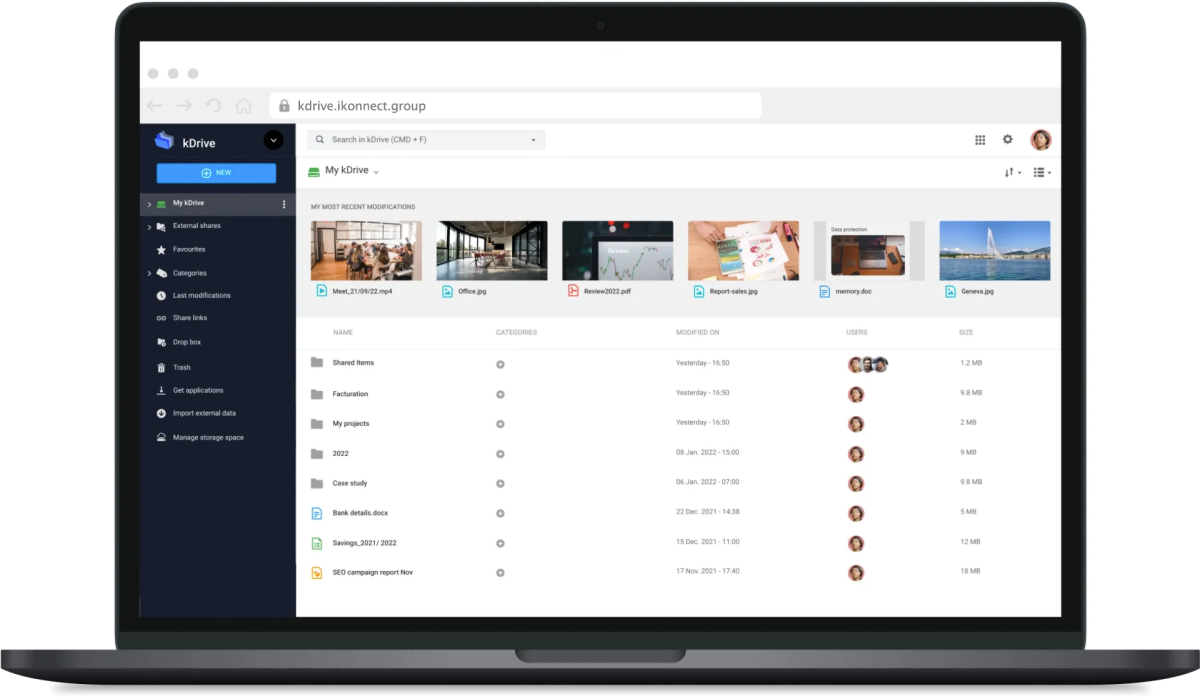Expand the Categories sidebar item

click(x=149, y=273)
